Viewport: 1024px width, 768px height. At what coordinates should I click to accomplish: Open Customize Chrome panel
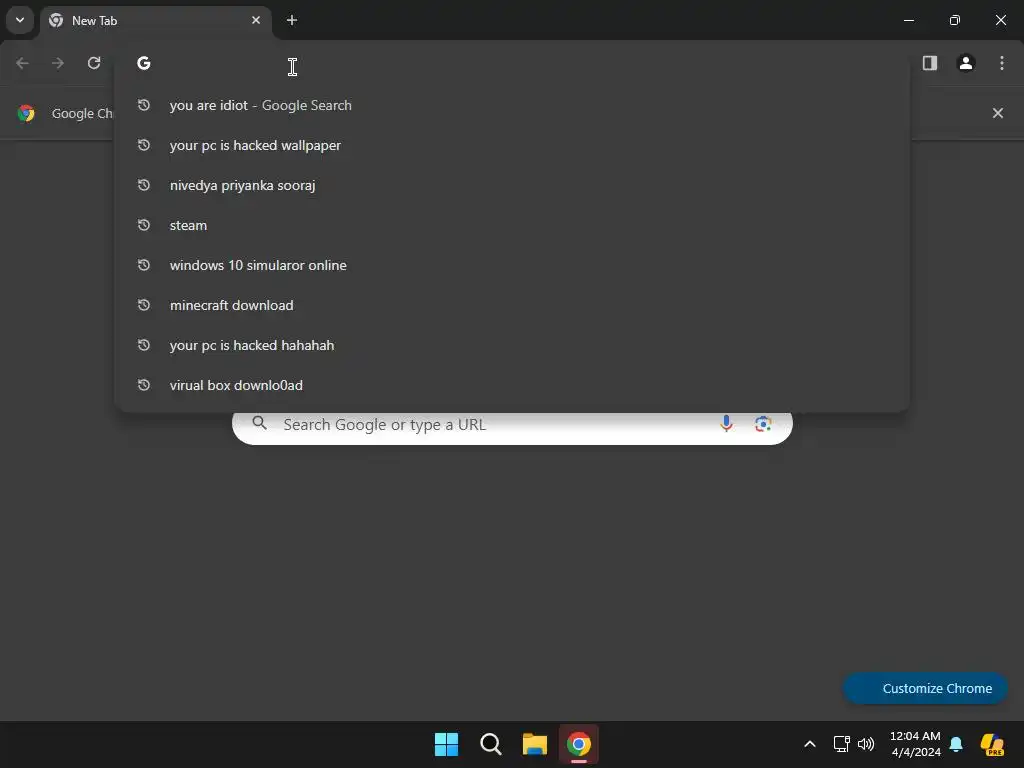(925, 688)
